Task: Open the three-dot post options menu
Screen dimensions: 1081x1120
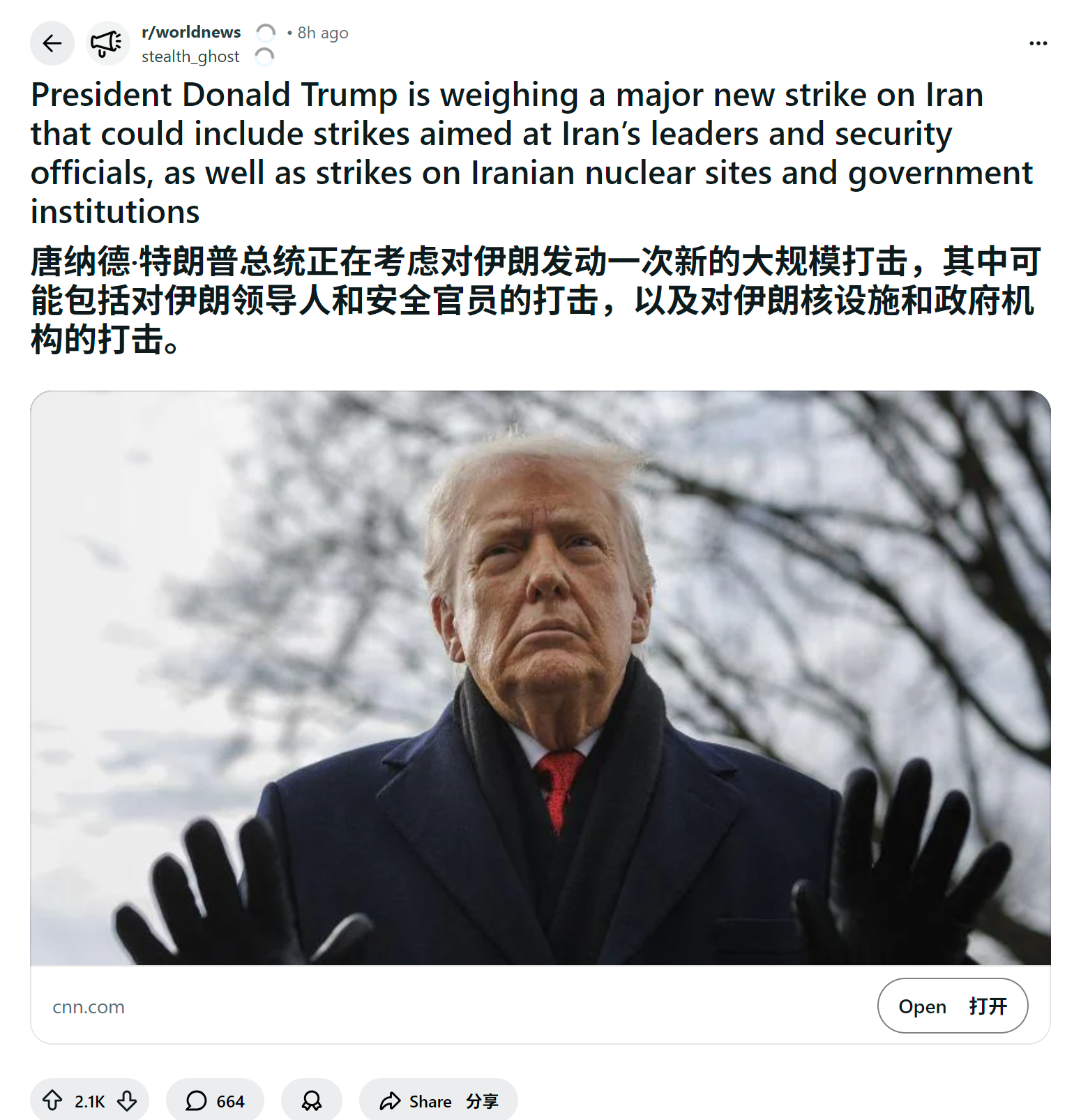Action: point(1038,43)
